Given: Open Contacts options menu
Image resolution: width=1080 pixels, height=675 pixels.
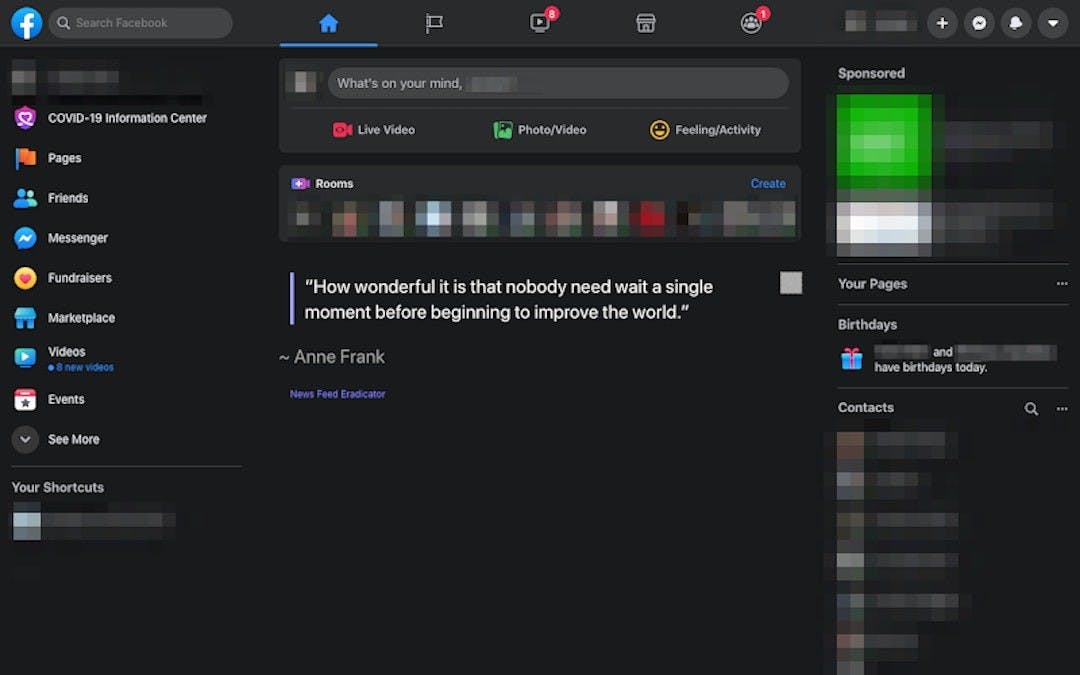Looking at the screenshot, I should pyautogui.click(x=1061, y=408).
